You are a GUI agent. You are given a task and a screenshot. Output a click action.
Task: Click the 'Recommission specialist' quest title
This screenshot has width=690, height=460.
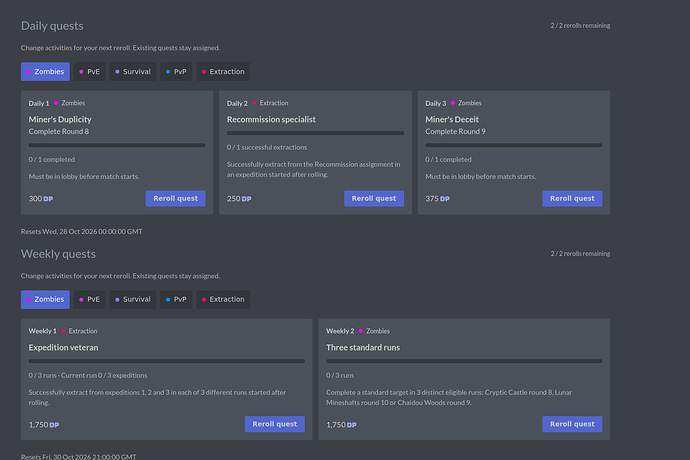click(x=272, y=119)
